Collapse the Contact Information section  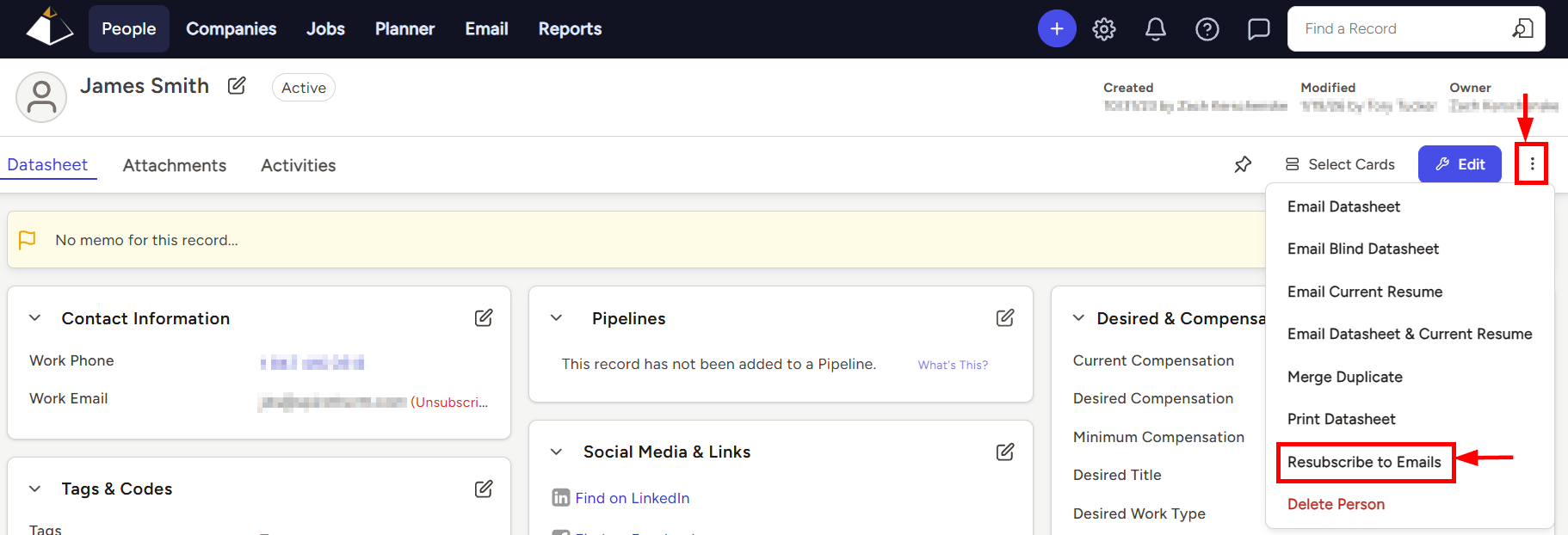[35, 318]
